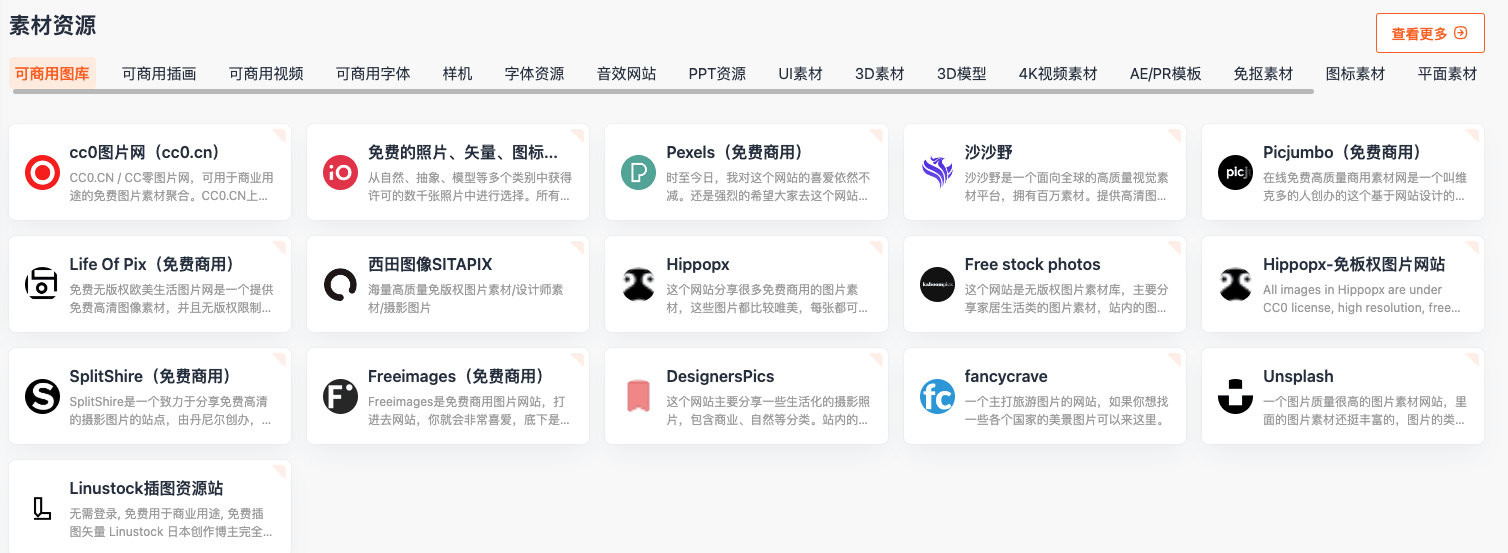1508x553 pixels.
Task: Click the red iO logo icon
Action: coord(340,173)
